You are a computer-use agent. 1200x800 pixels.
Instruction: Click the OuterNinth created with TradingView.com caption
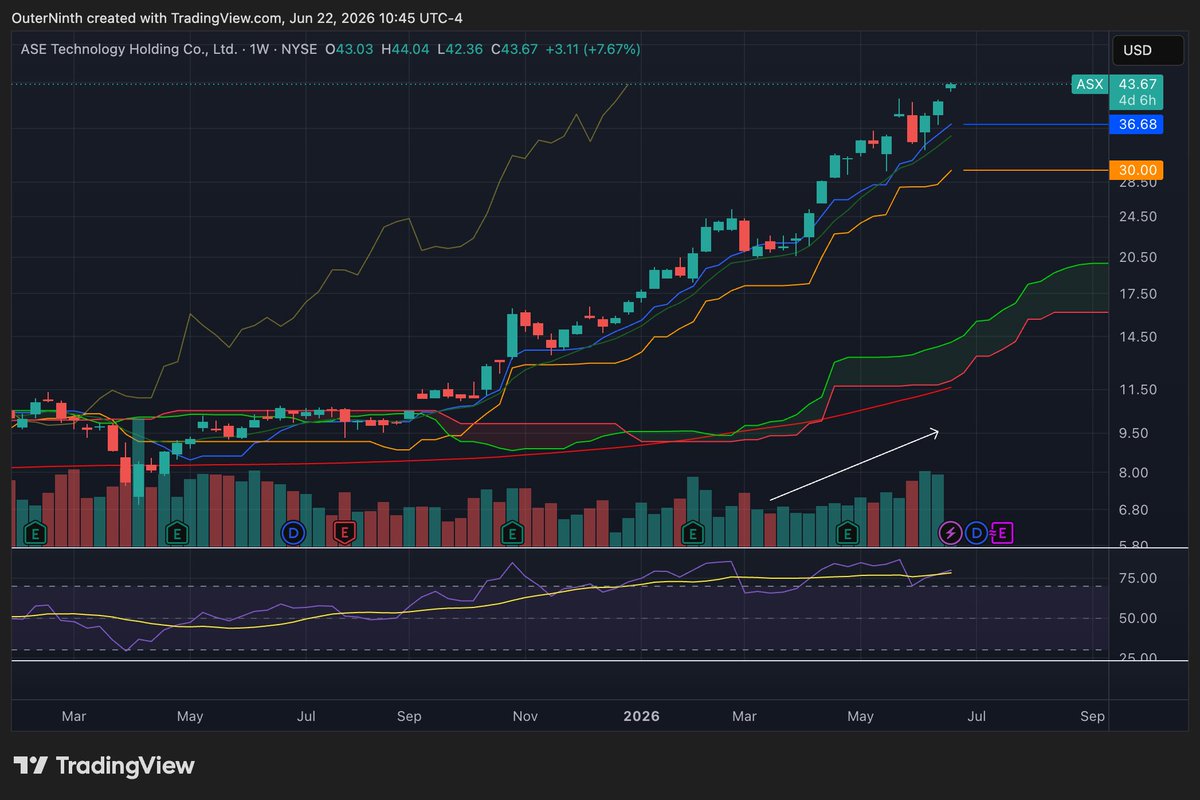(236, 18)
